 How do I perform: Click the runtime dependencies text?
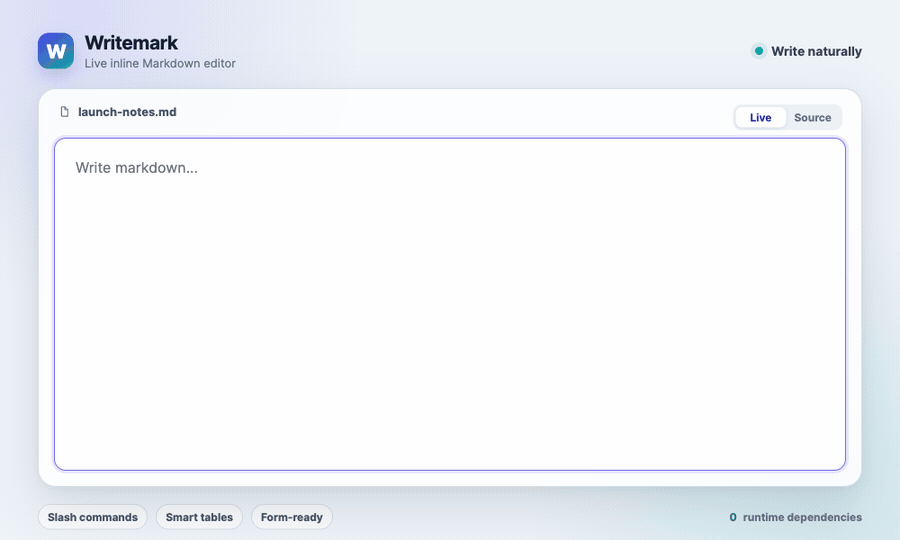[802, 517]
